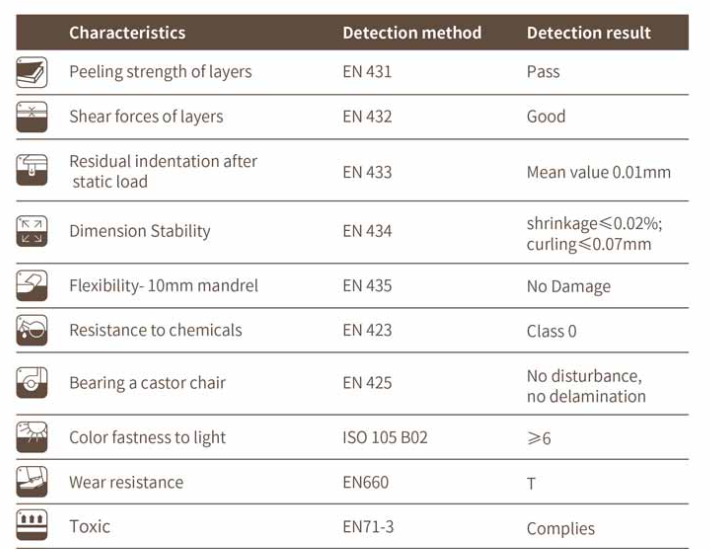The height and width of the screenshot is (549, 710).
Task: Click the EN71-3 detection method
Action: pyautogui.click(x=366, y=527)
